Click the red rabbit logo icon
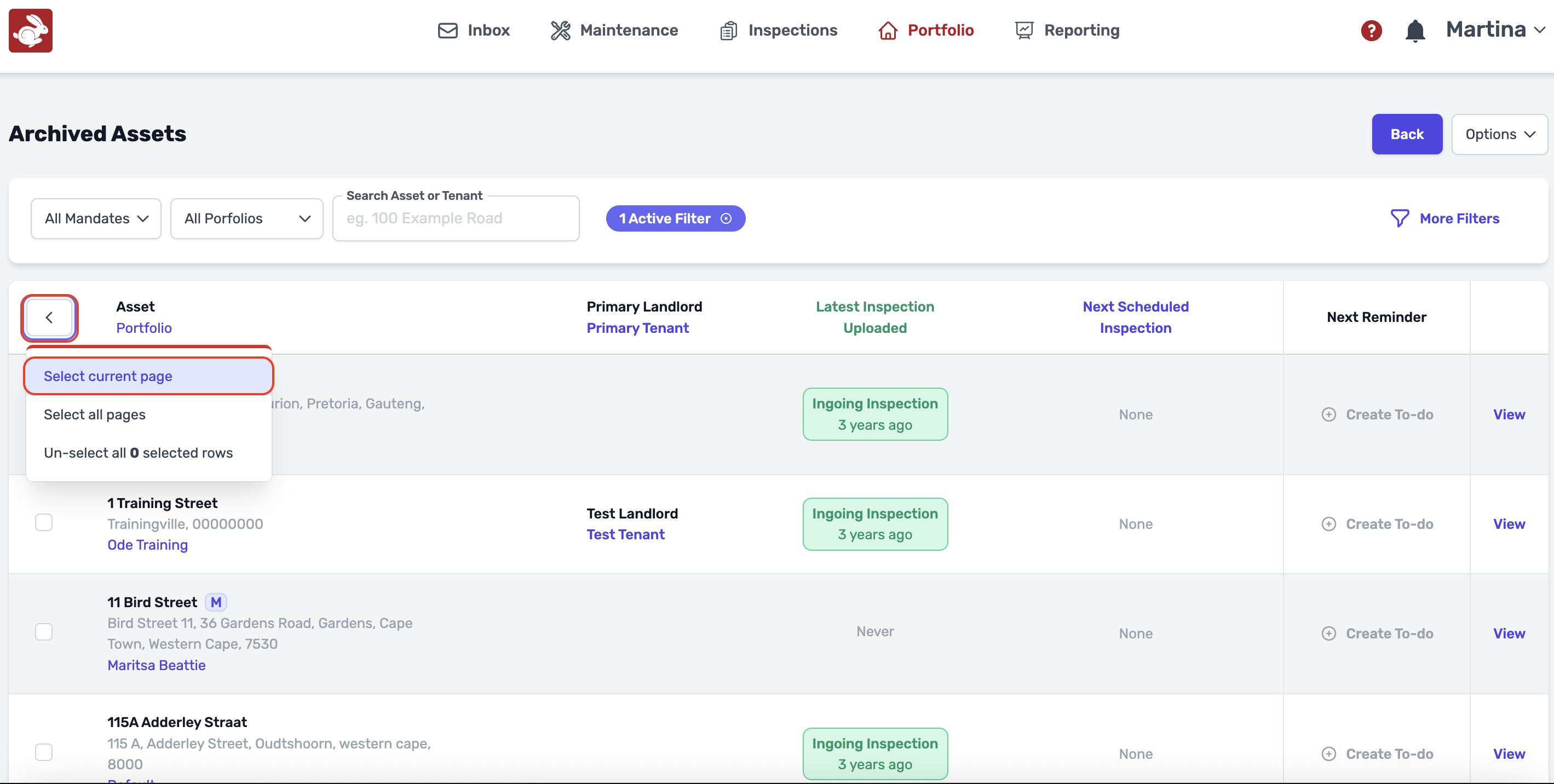 (x=30, y=30)
